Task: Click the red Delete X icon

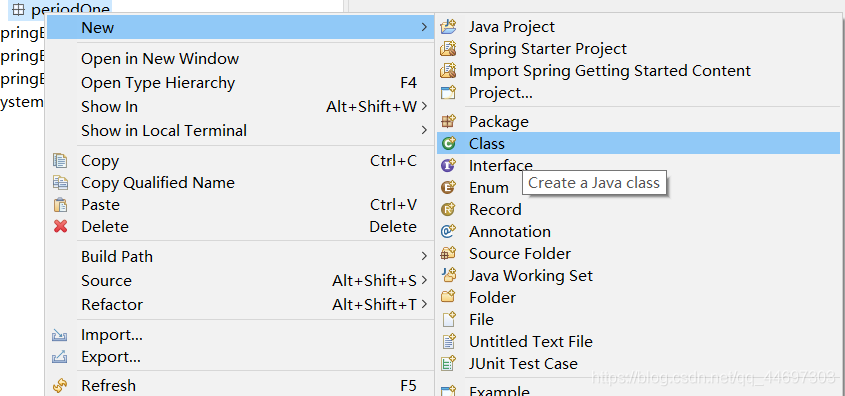Action: tap(60, 227)
